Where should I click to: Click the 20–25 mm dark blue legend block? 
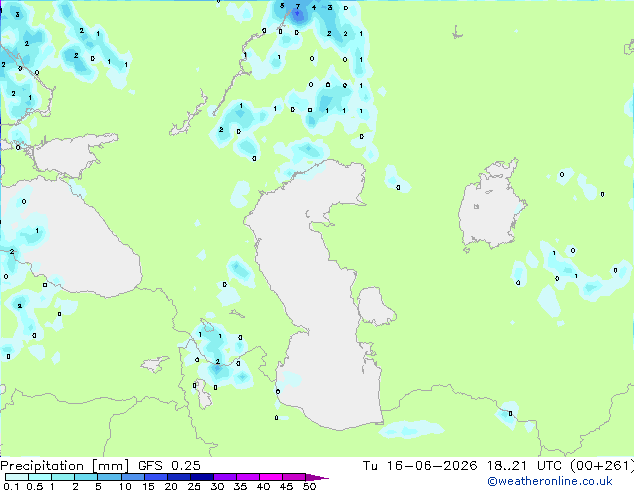179,477
